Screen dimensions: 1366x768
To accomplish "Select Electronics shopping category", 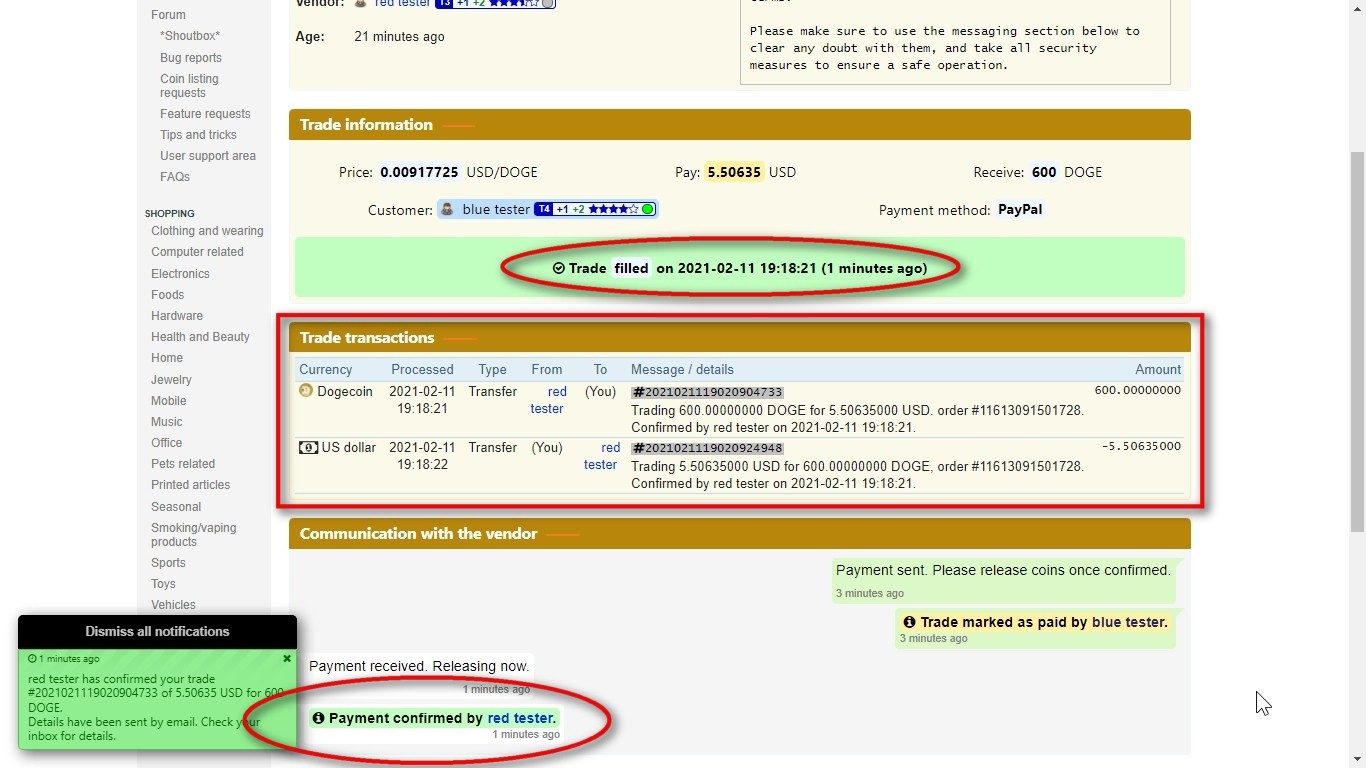I will coord(180,274).
